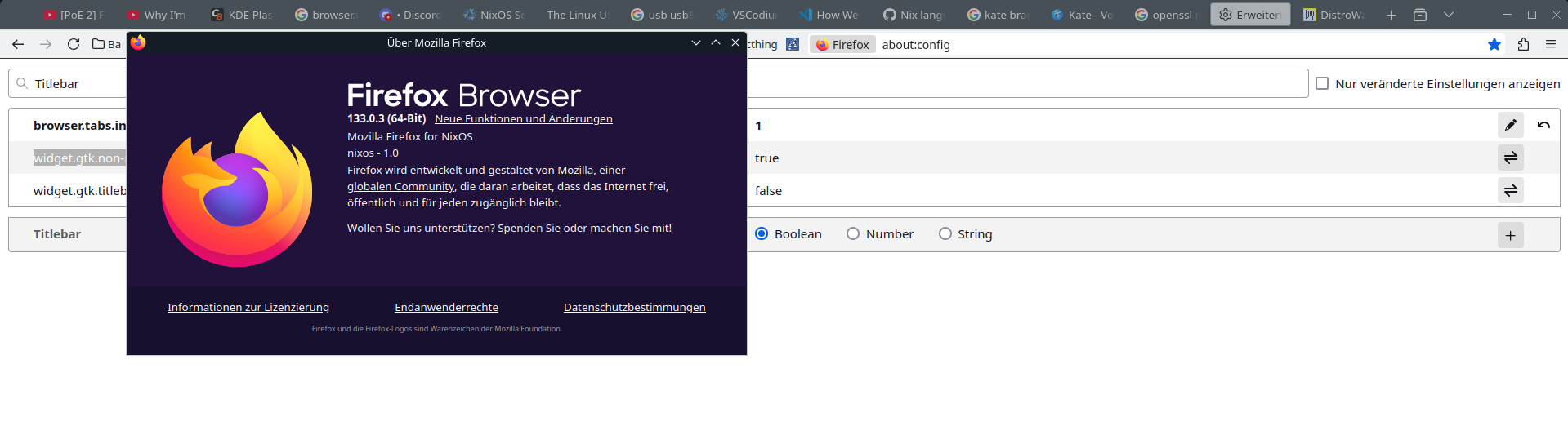Click the 'true' preference value

pos(766,158)
